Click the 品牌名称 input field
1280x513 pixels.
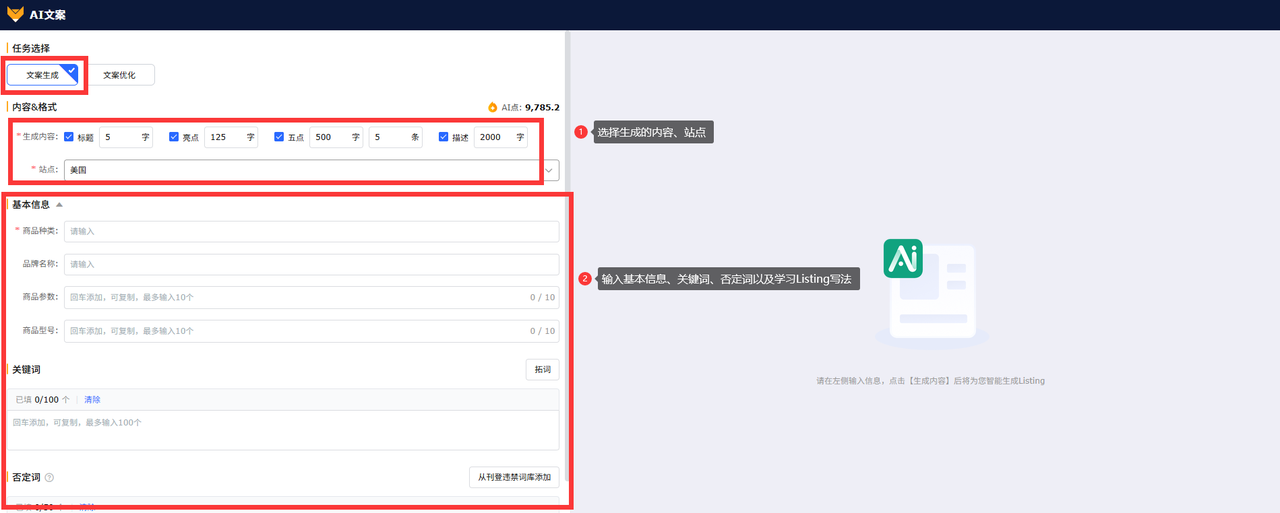(311, 264)
